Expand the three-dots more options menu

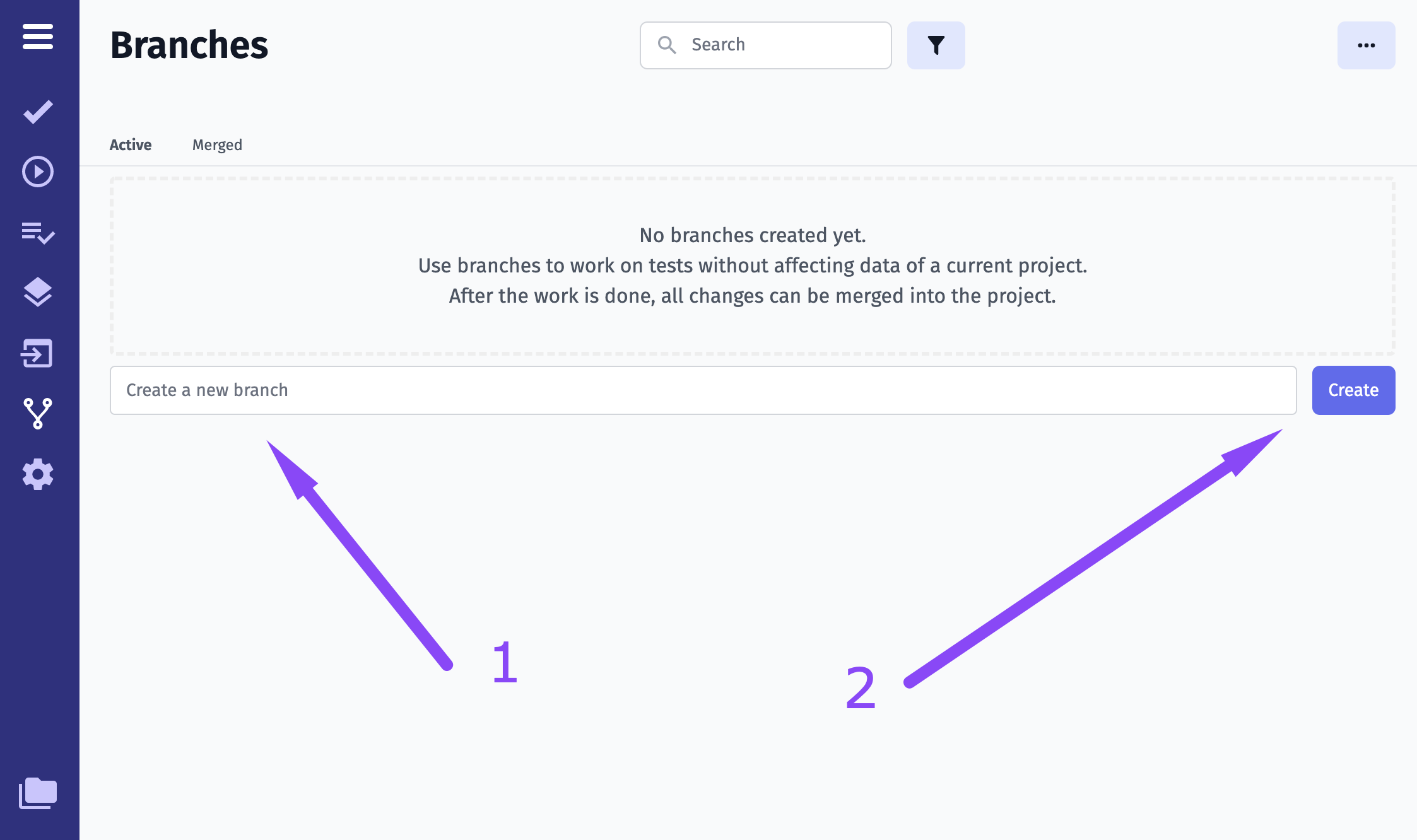point(1366,45)
